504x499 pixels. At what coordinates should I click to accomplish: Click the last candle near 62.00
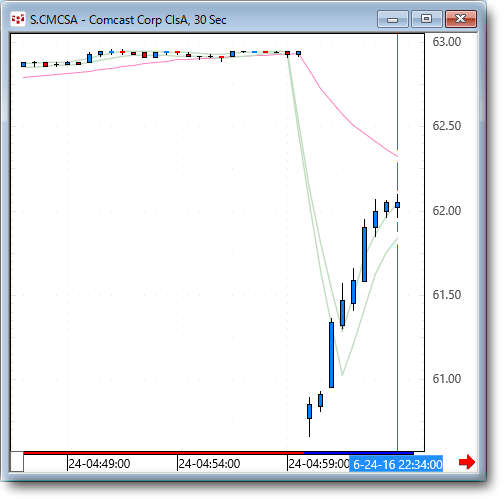tap(397, 205)
